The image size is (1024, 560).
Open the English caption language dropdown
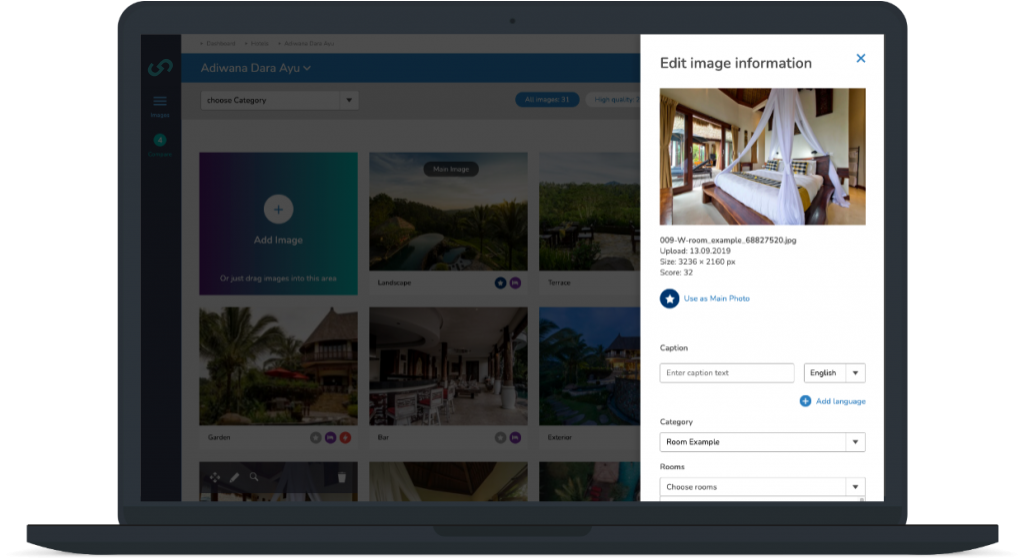[x=834, y=373]
